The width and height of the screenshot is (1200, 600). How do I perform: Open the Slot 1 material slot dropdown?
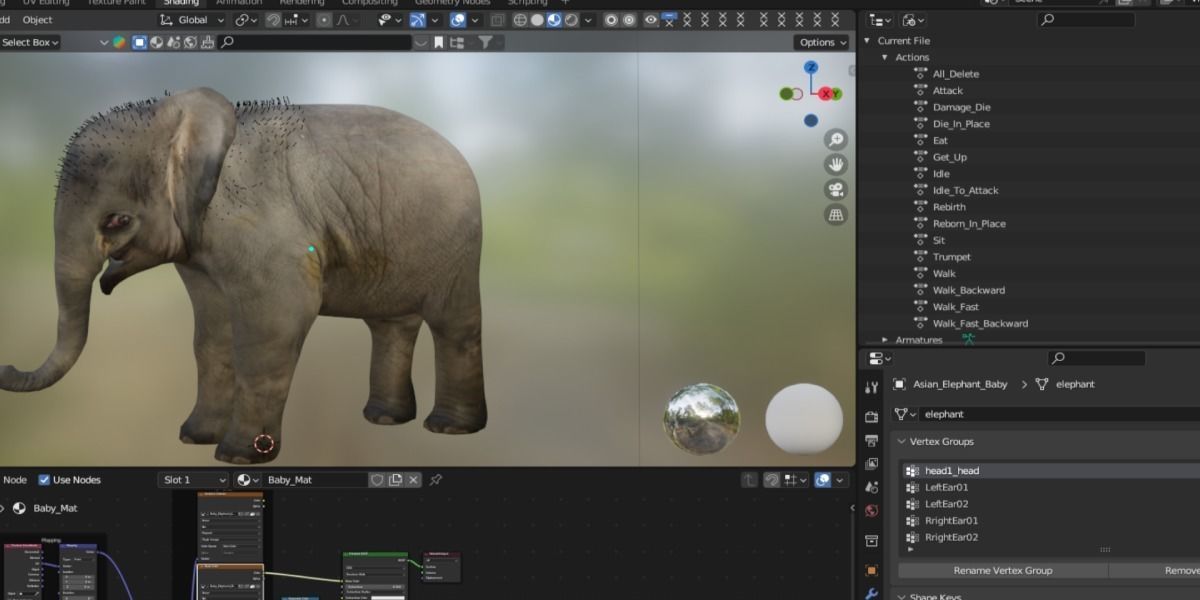[193, 480]
